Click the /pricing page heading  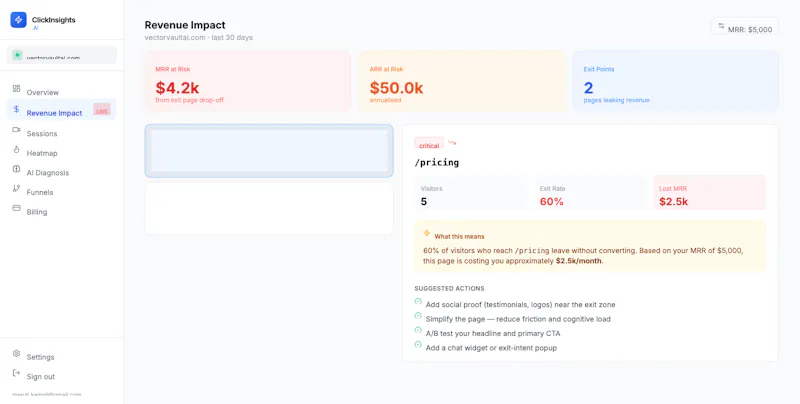click(437, 162)
